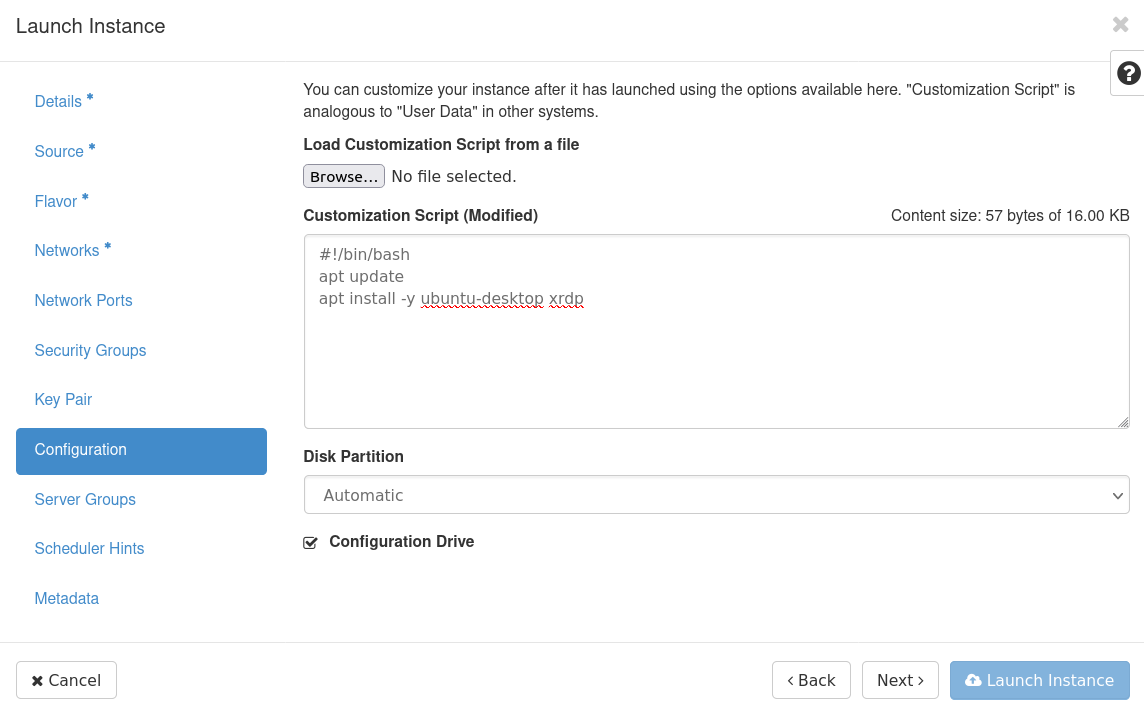The width and height of the screenshot is (1144, 714).
Task: Select the Key Pair step
Action: 63,400
